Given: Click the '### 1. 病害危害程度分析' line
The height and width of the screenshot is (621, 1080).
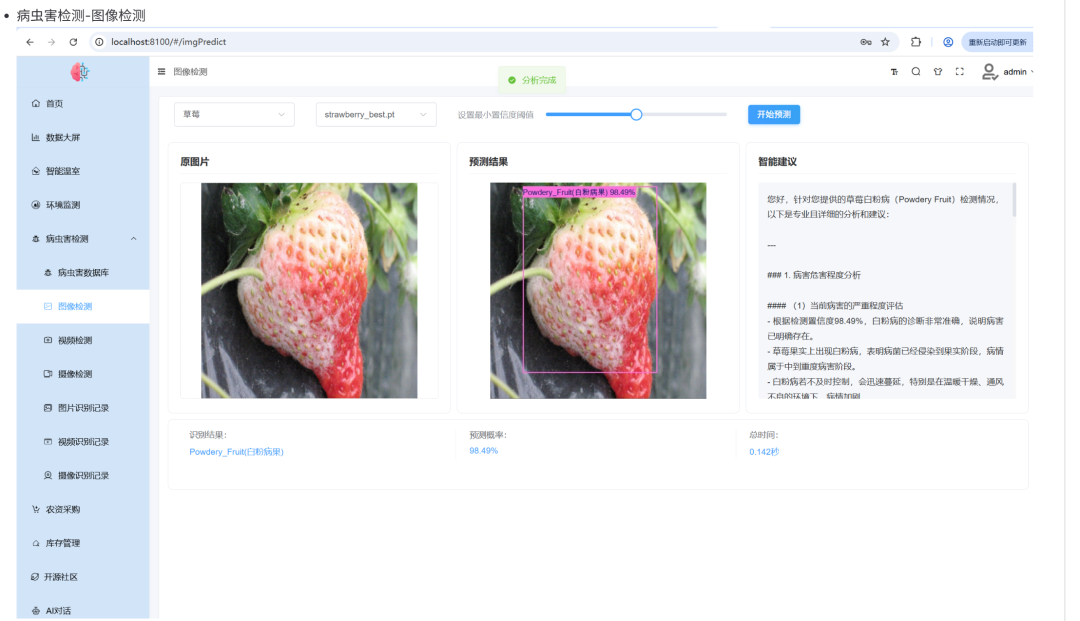Looking at the screenshot, I should (814, 275).
